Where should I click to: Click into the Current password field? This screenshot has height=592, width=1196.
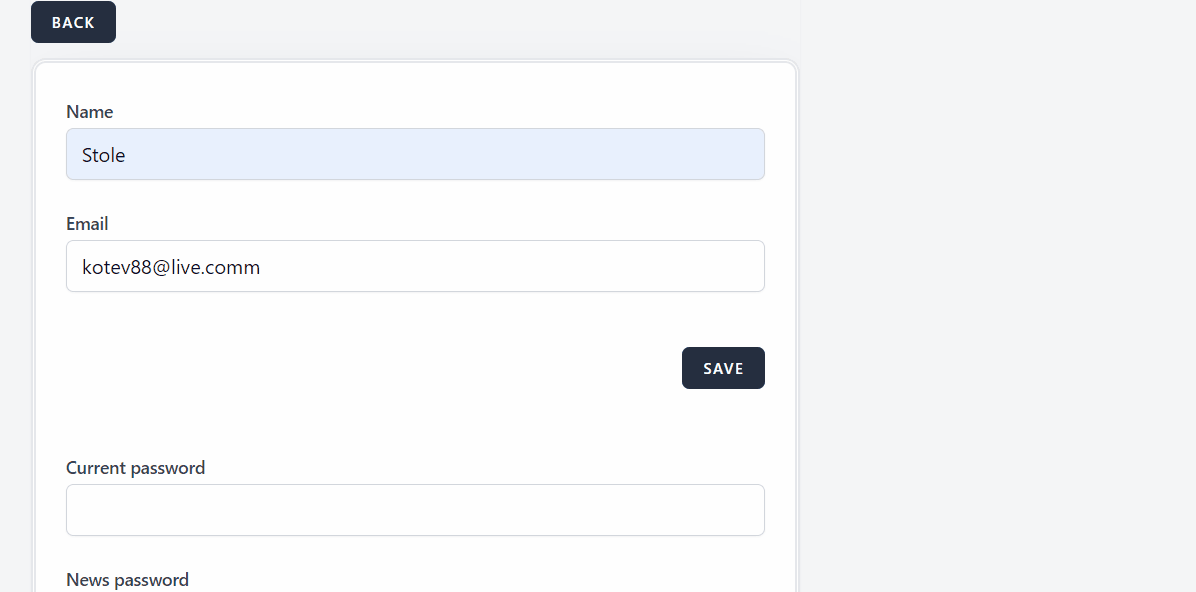pyautogui.click(x=415, y=510)
